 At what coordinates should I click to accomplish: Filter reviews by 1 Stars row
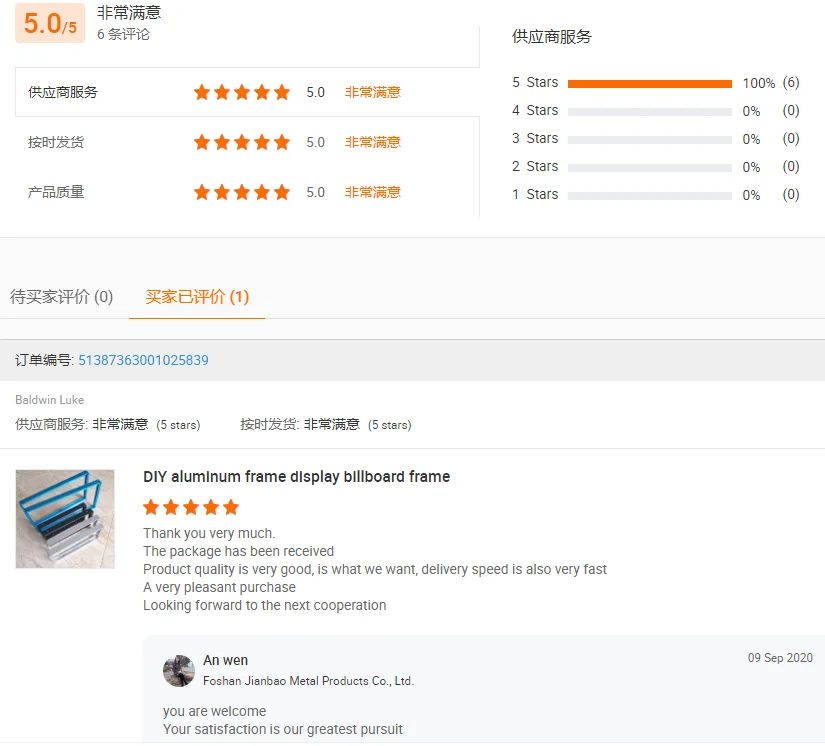click(x=649, y=195)
